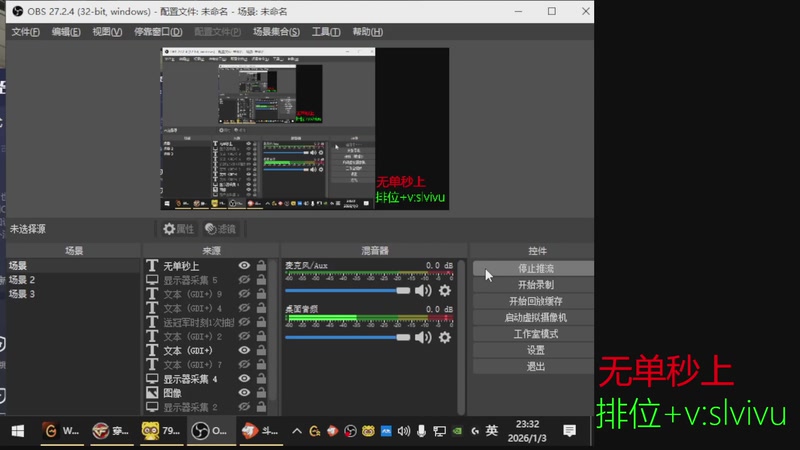
Task: Show the 文本 (GDI+) 7 source
Action: pos(244,364)
